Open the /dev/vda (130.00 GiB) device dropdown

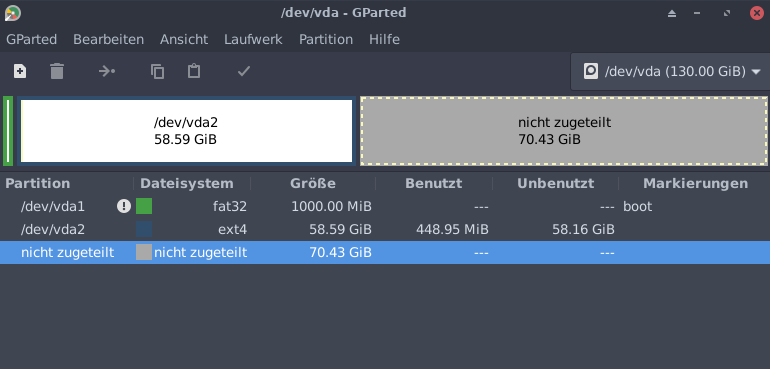[670, 72]
